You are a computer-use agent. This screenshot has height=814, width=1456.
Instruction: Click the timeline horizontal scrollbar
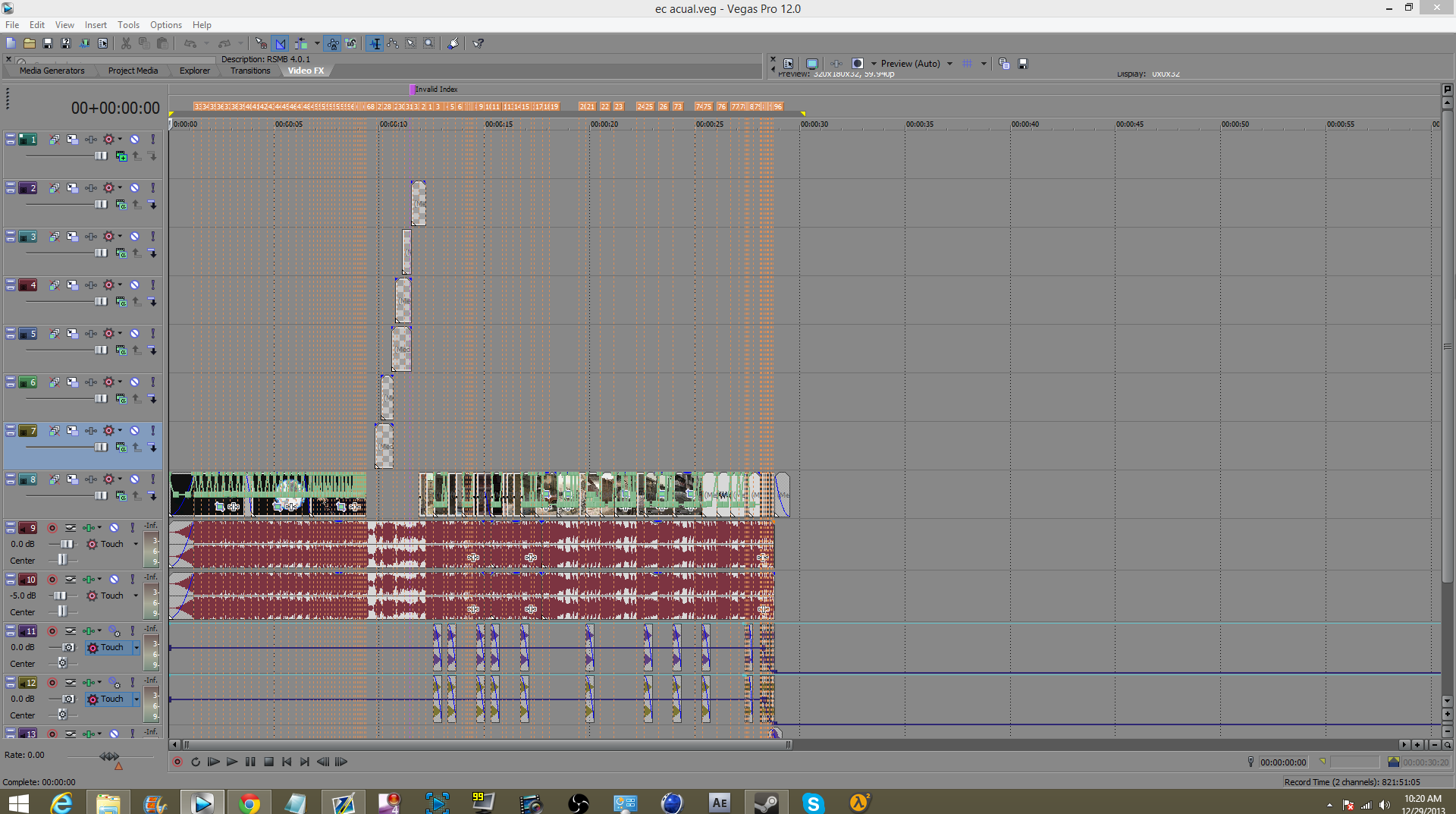point(486,745)
